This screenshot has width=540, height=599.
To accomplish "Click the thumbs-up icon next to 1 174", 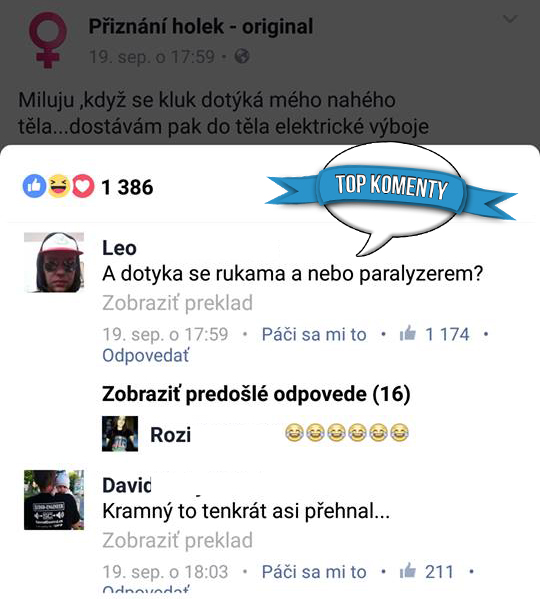I will click(x=408, y=333).
